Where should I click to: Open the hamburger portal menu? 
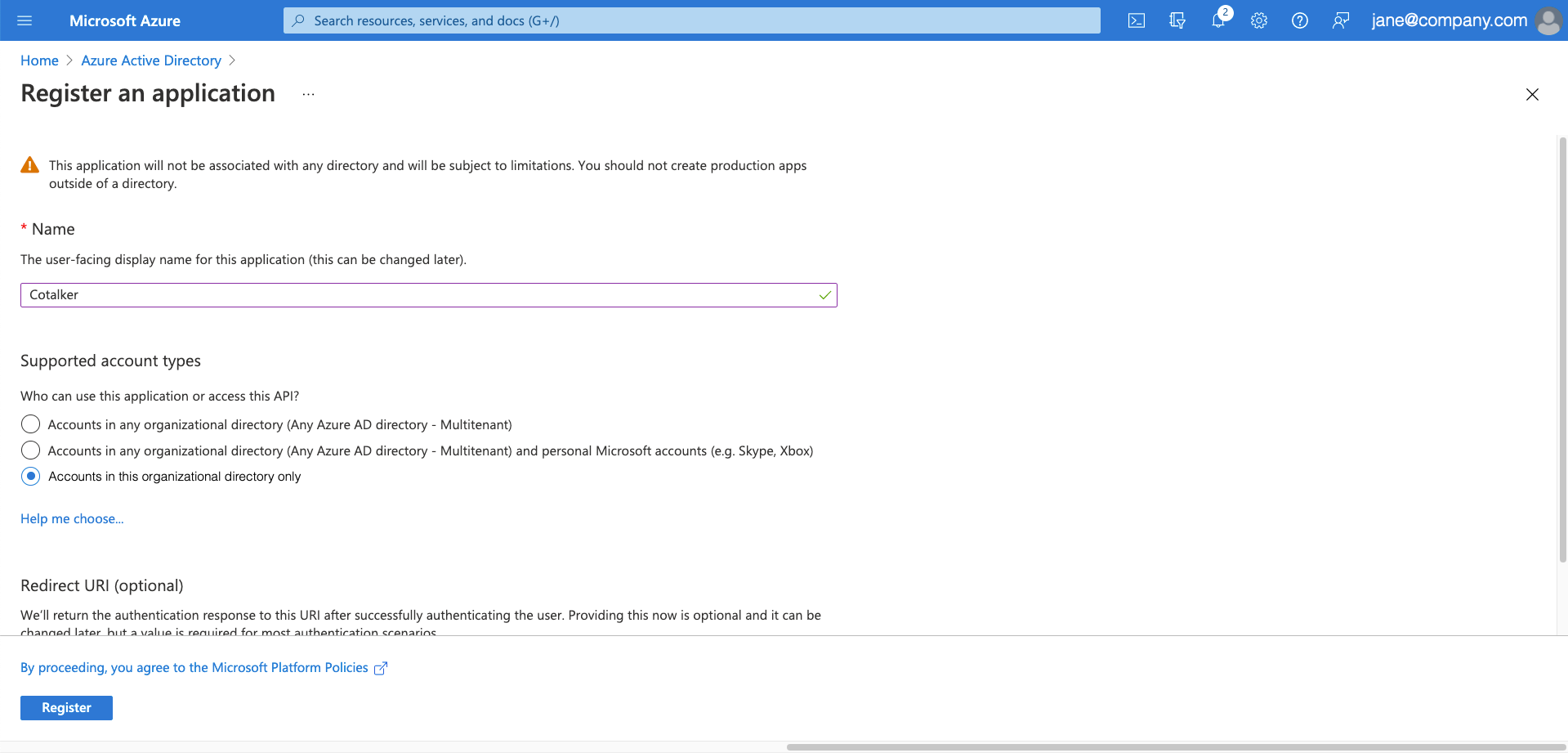(x=25, y=20)
